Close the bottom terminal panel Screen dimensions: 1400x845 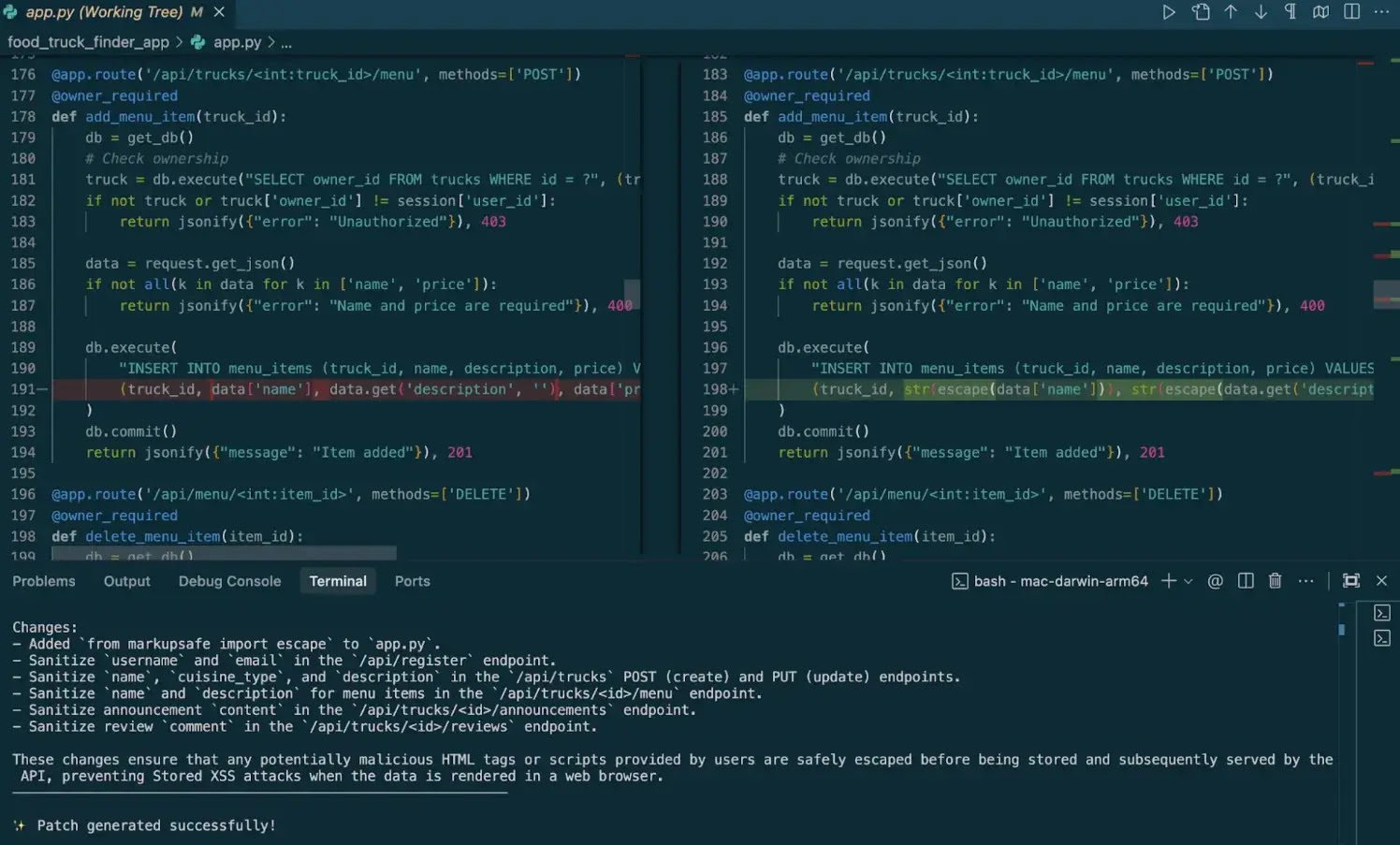coord(1381,581)
